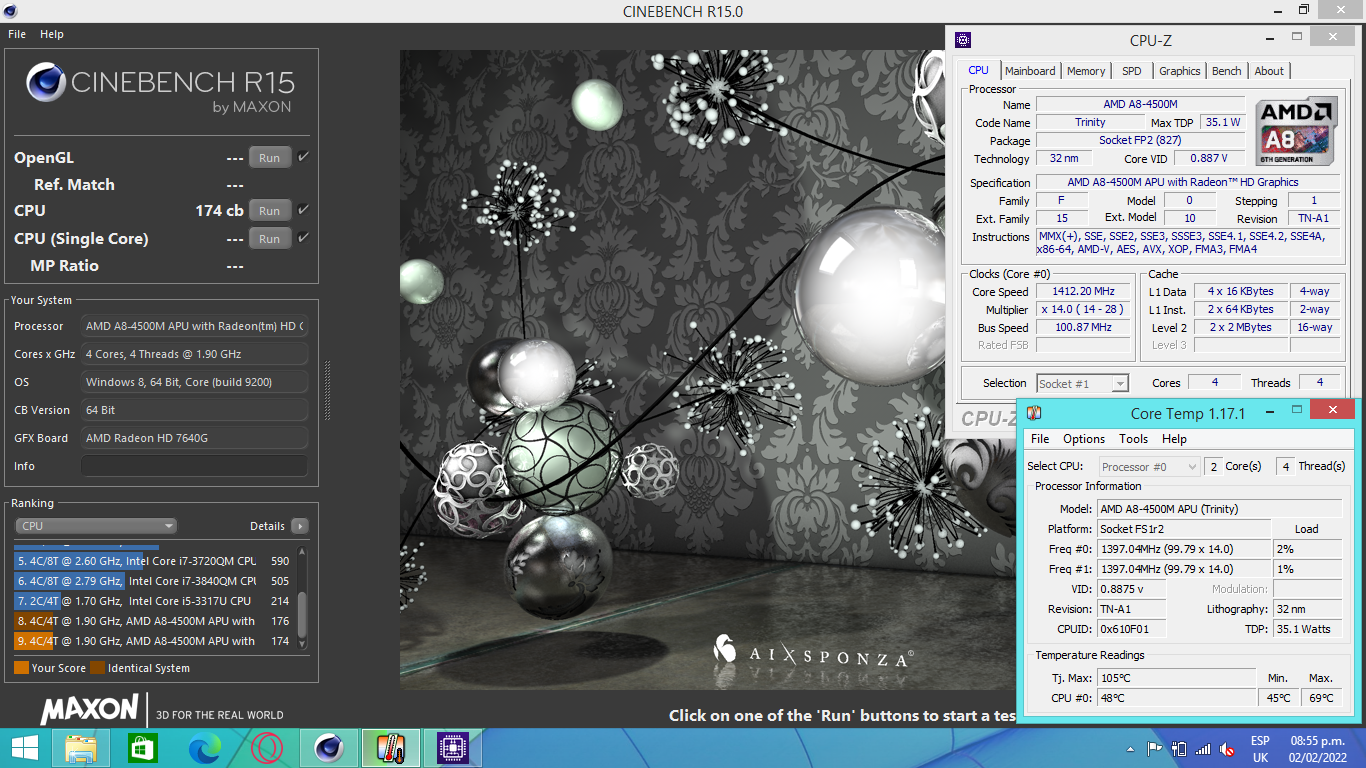This screenshot has width=1366, height=768.
Task: Open the CPU ranking type dropdown
Action: (x=96, y=526)
